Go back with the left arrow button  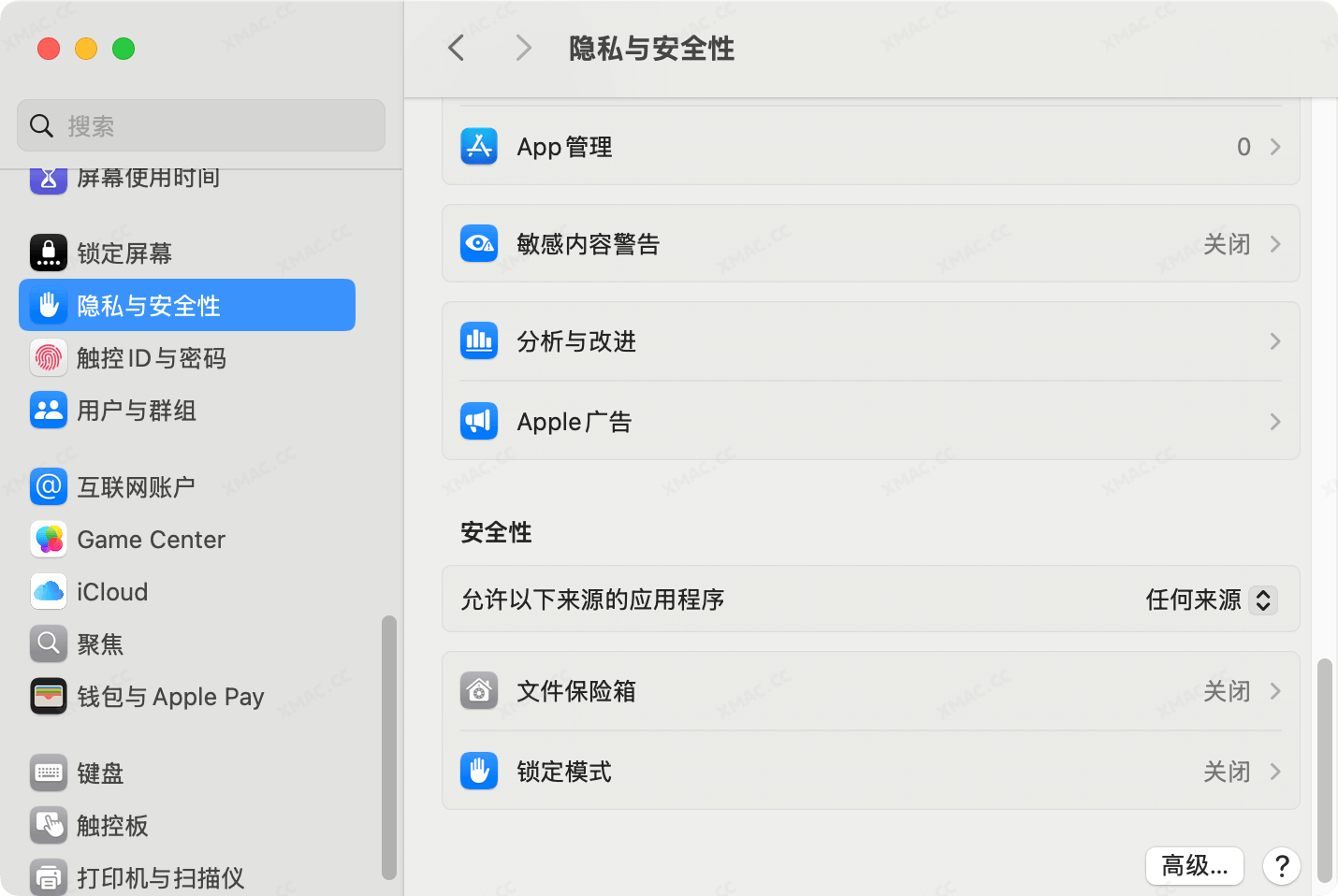457,48
